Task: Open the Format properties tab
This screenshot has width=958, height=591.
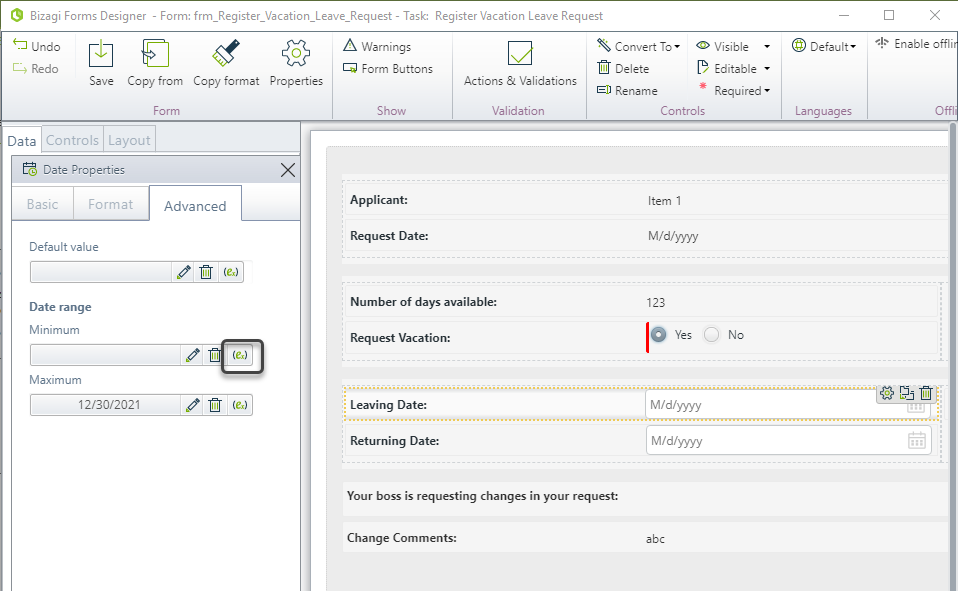Action: 110,204
